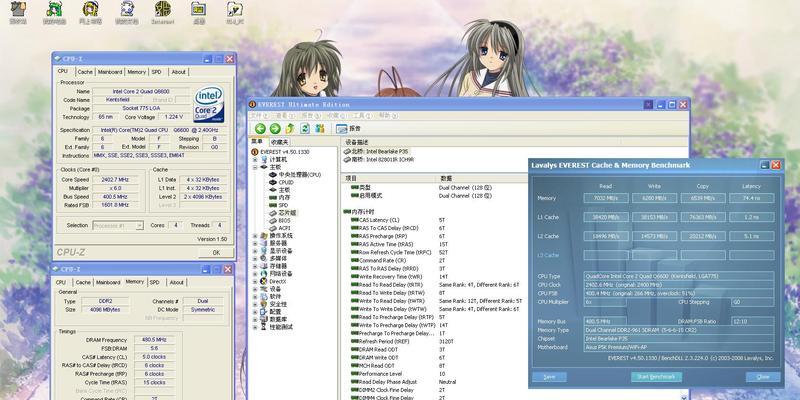Click the Intel Core 2 Quad logo

click(209, 104)
